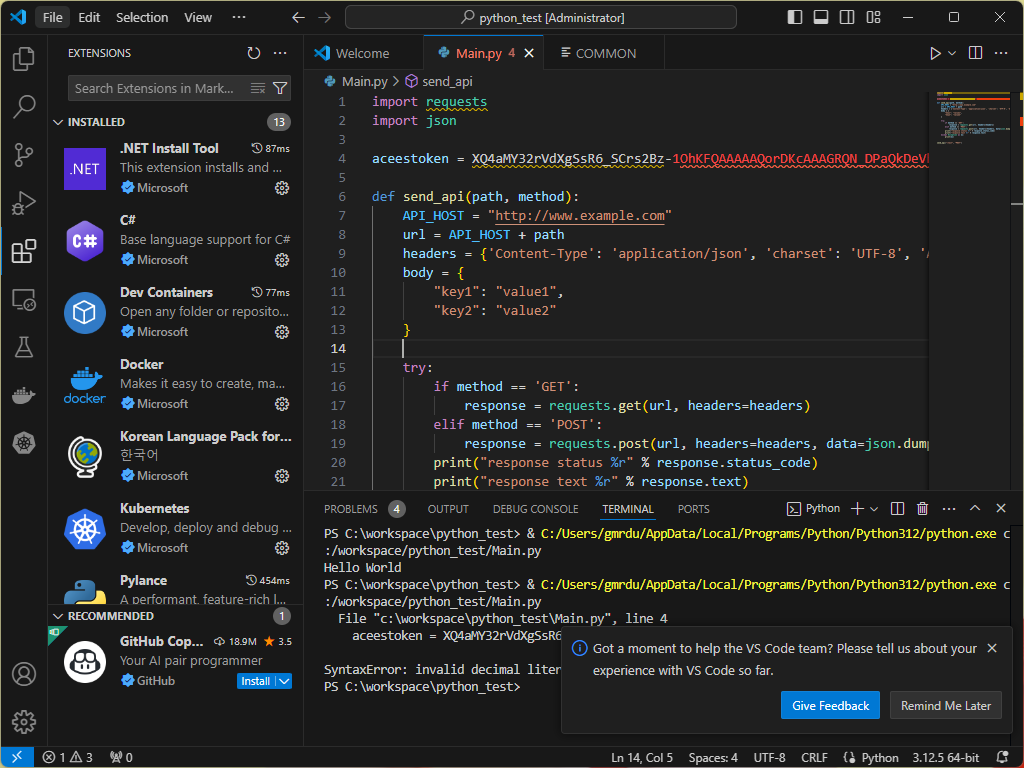Viewport: 1024px width, 768px height.
Task: Open the Accounts icon
Action: click(24, 674)
